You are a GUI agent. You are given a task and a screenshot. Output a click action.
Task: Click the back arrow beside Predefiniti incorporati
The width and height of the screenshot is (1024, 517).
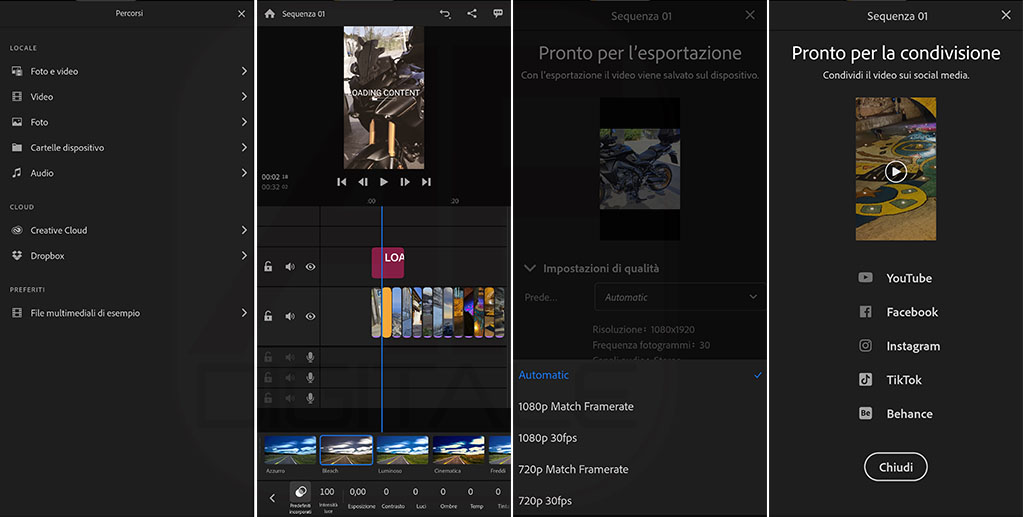[x=272, y=498]
